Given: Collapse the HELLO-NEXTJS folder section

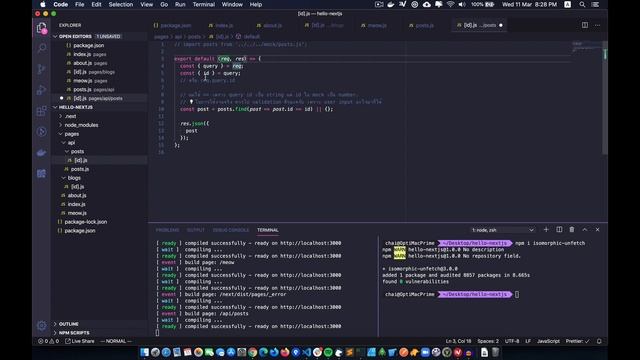Looking at the screenshot, I should [x=55, y=107].
